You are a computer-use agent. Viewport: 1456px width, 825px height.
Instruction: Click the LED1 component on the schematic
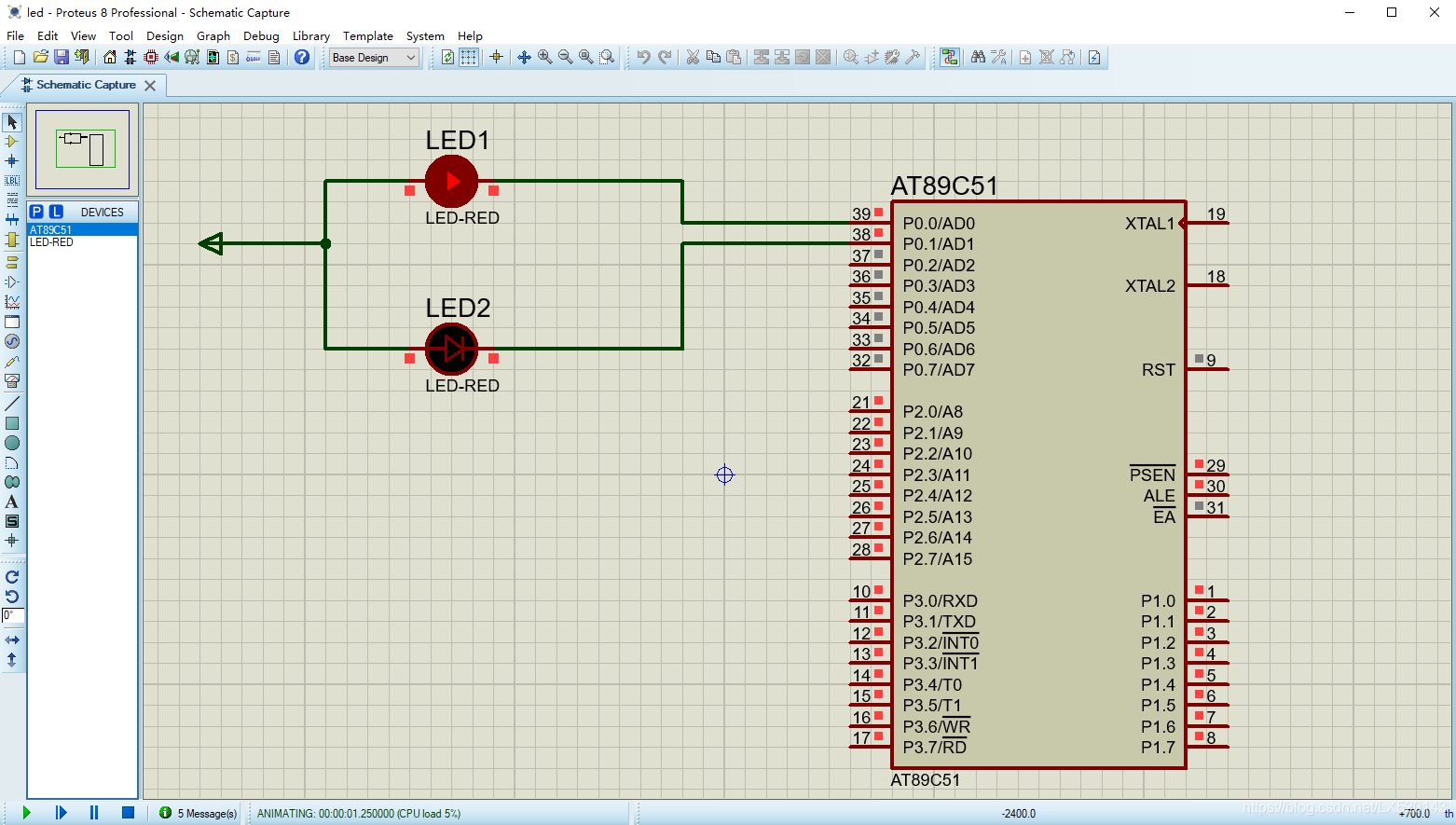(452, 182)
